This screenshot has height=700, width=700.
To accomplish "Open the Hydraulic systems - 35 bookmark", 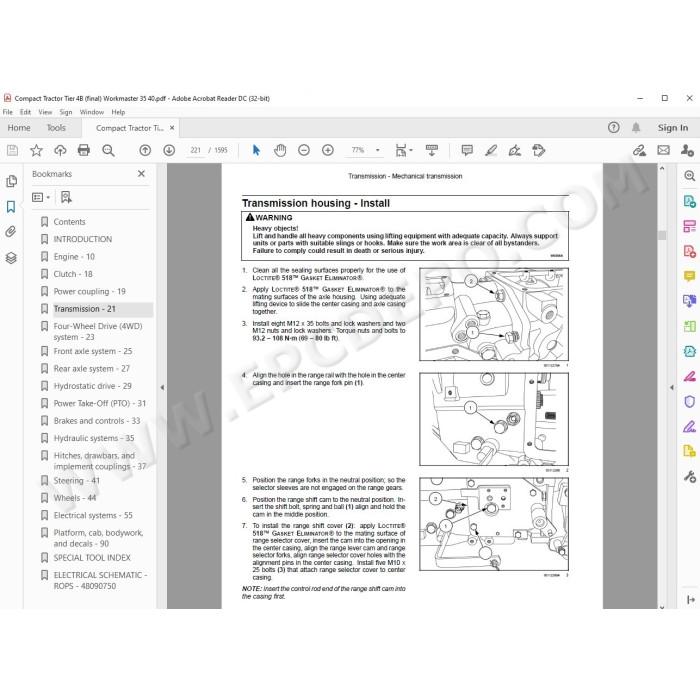I will [x=94, y=438].
